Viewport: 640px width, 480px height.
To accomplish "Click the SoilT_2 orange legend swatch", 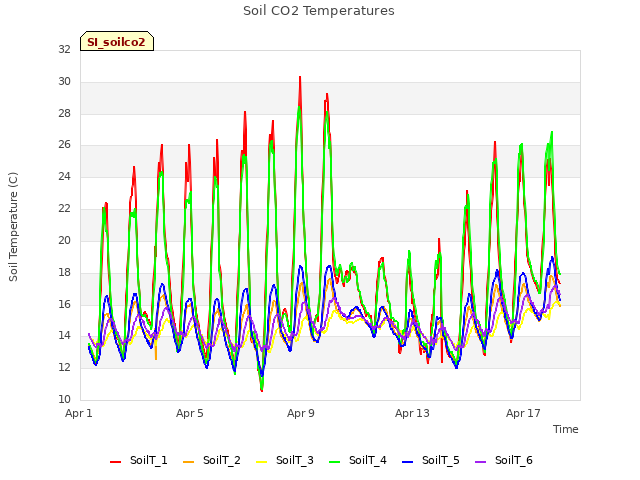I will click(189, 462).
